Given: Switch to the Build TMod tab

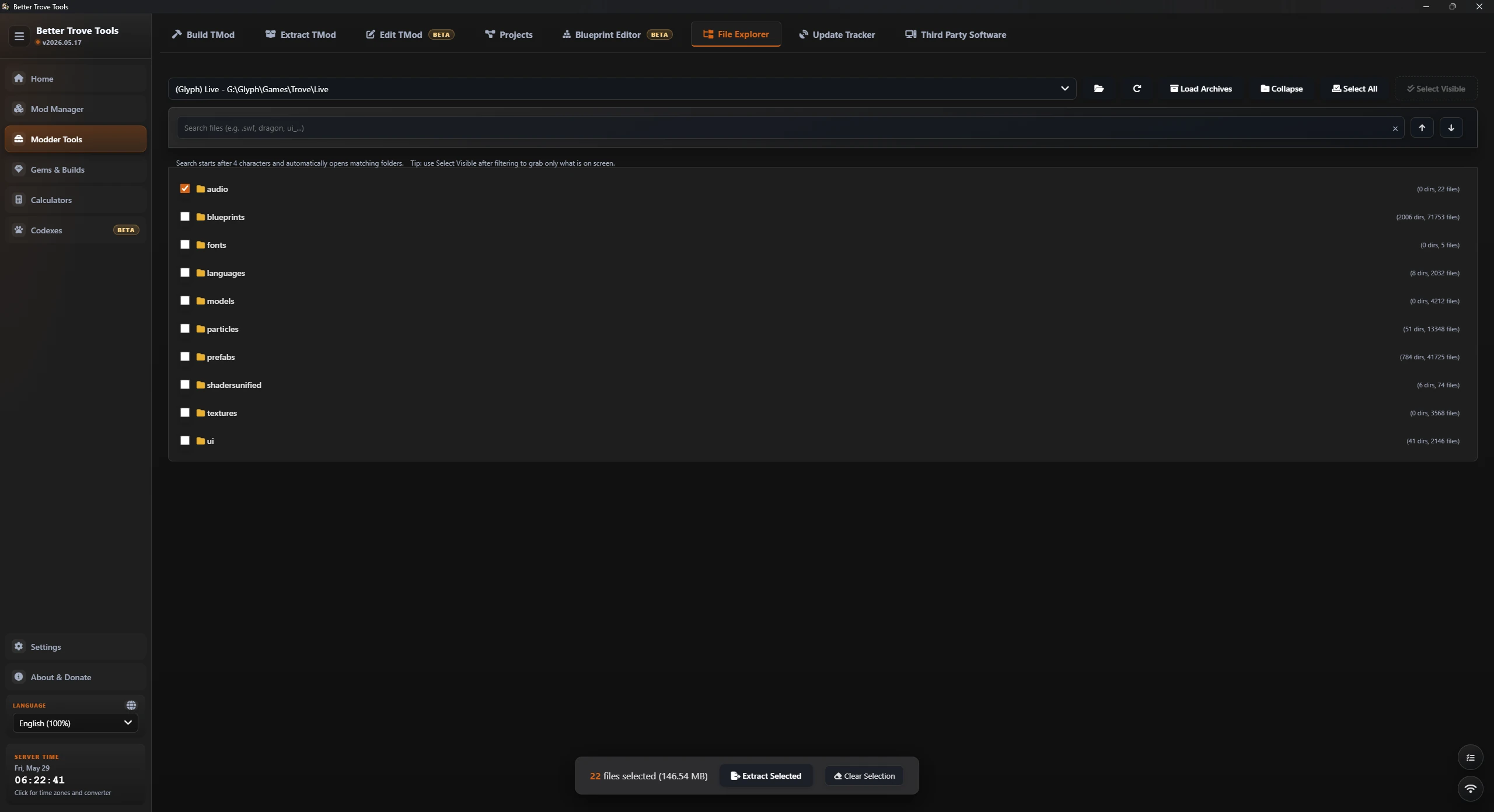Looking at the screenshot, I should [x=203, y=34].
